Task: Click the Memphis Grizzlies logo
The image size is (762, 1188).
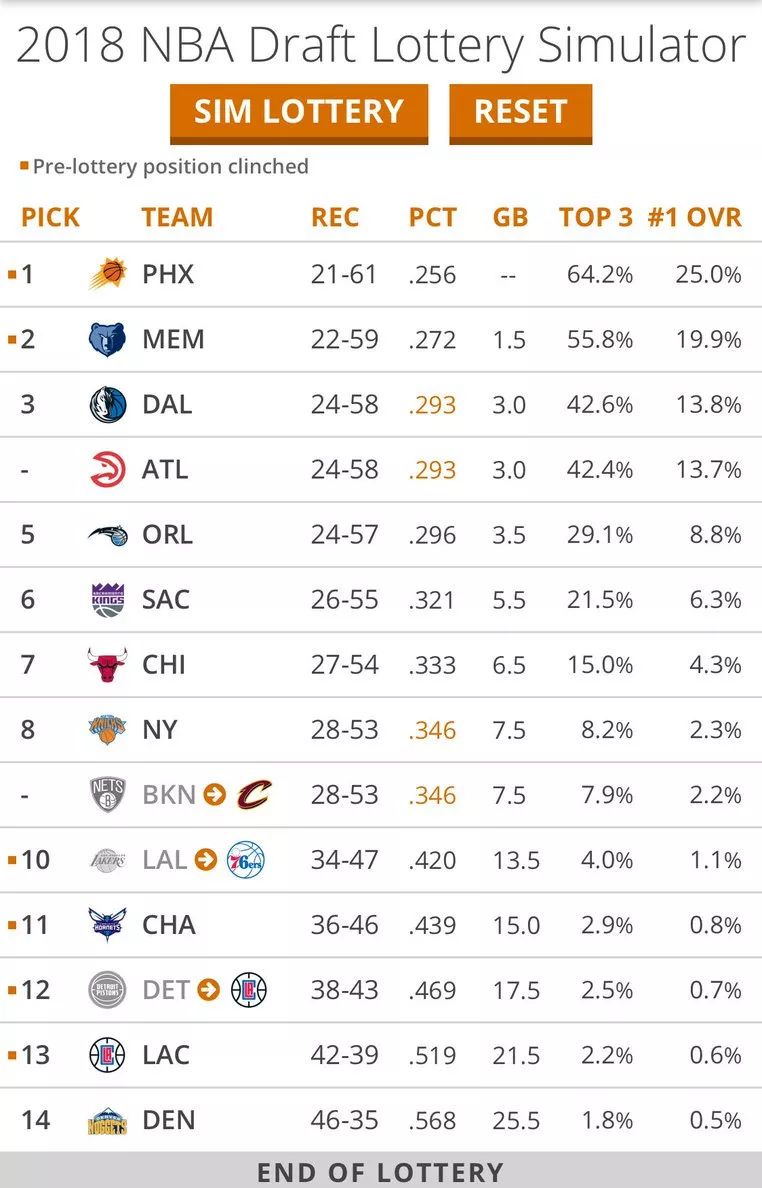Action: pyautogui.click(x=108, y=340)
